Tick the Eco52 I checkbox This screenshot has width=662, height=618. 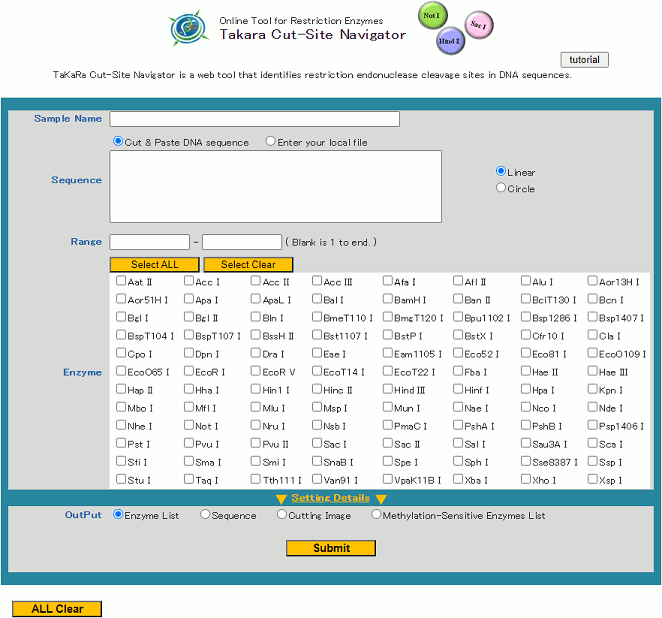click(458, 353)
